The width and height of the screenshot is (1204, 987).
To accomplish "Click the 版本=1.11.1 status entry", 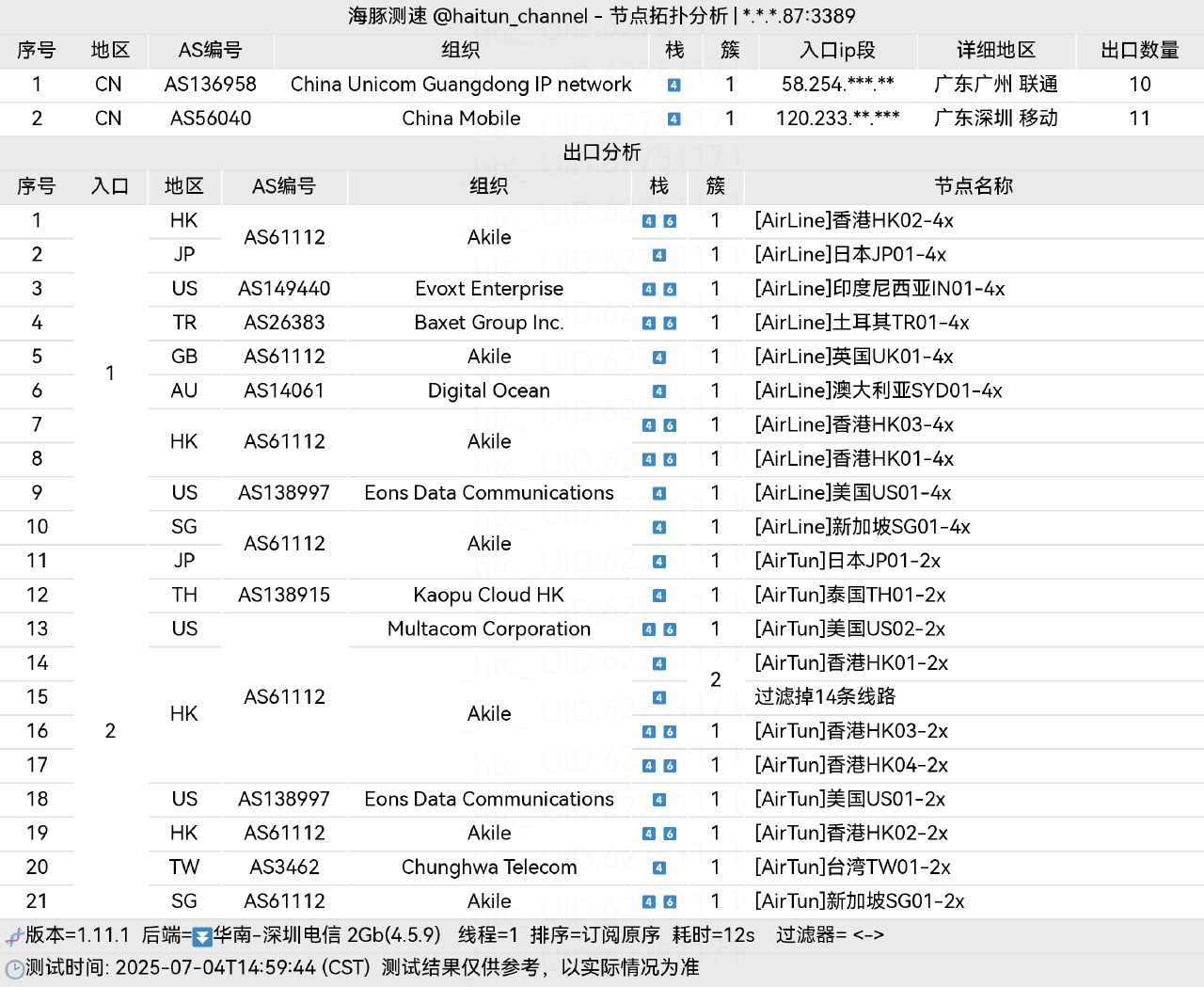I will click(x=77, y=935).
